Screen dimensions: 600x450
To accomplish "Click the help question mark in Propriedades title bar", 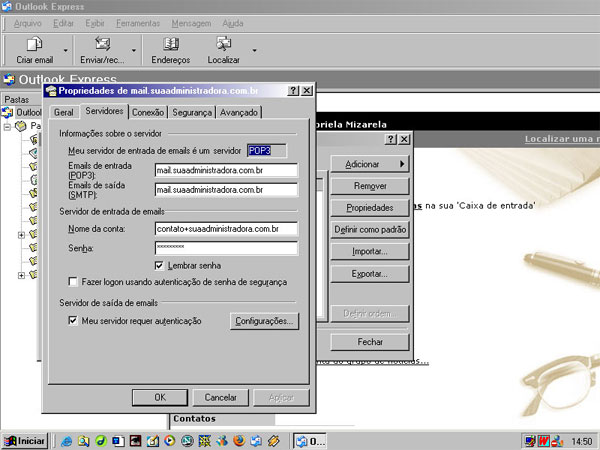I will click(294, 90).
